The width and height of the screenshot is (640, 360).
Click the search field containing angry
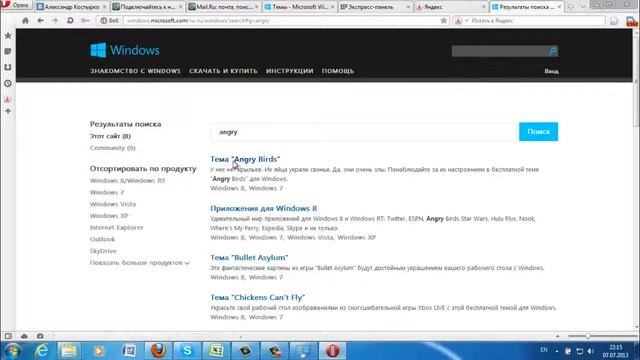click(x=364, y=132)
